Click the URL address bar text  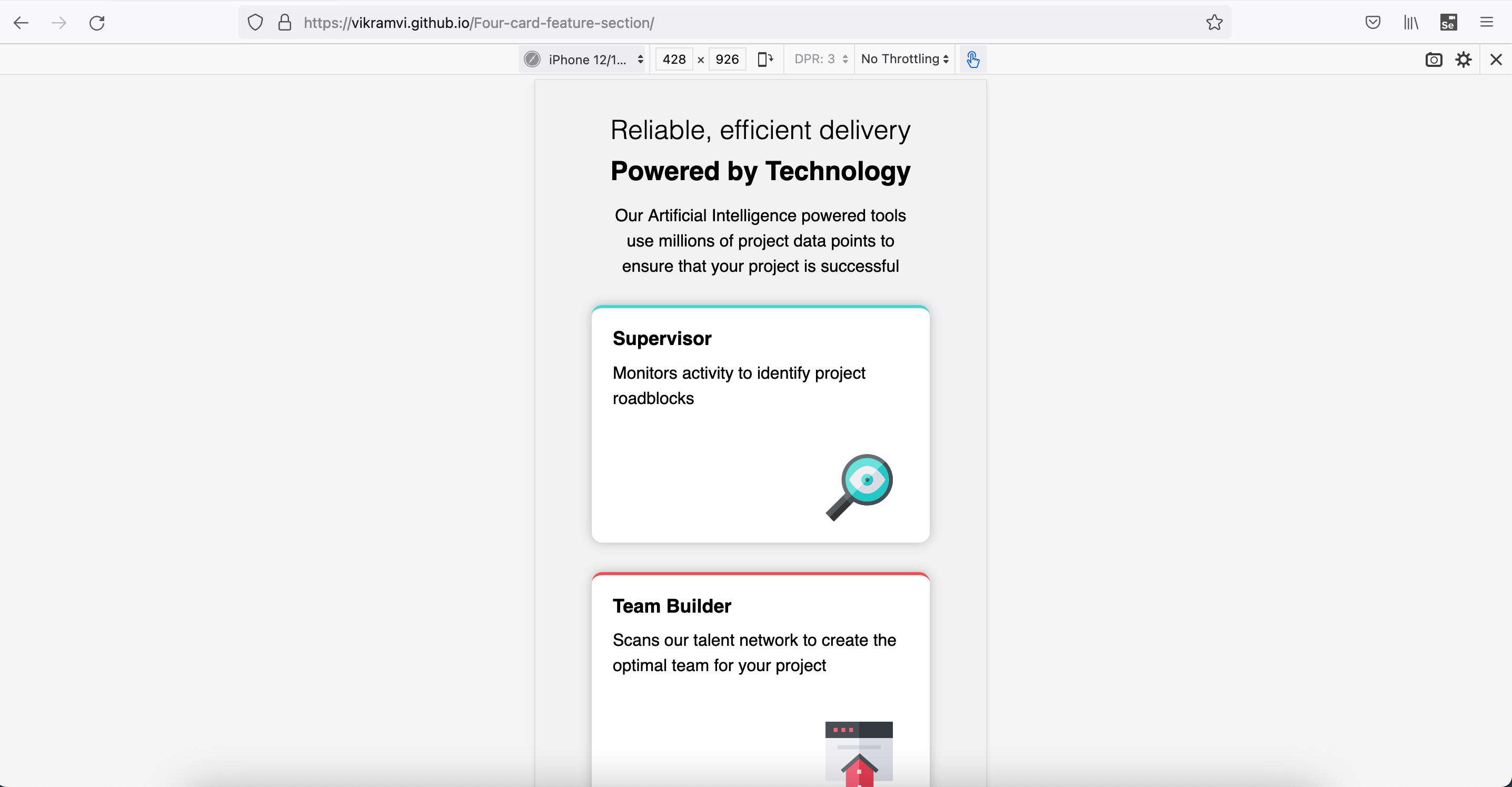click(479, 23)
